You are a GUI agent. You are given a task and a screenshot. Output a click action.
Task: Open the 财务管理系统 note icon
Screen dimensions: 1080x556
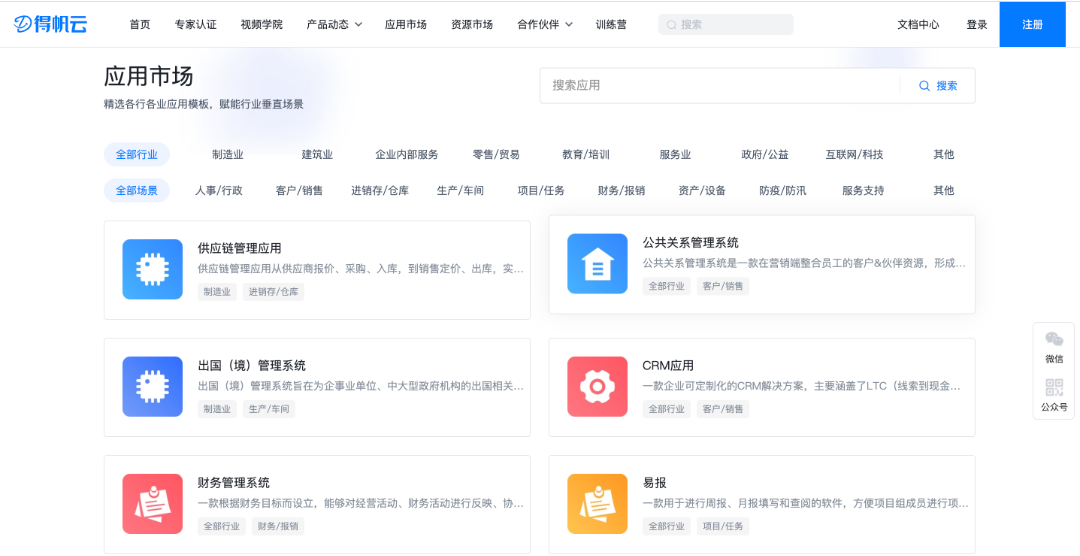[152, 504]
